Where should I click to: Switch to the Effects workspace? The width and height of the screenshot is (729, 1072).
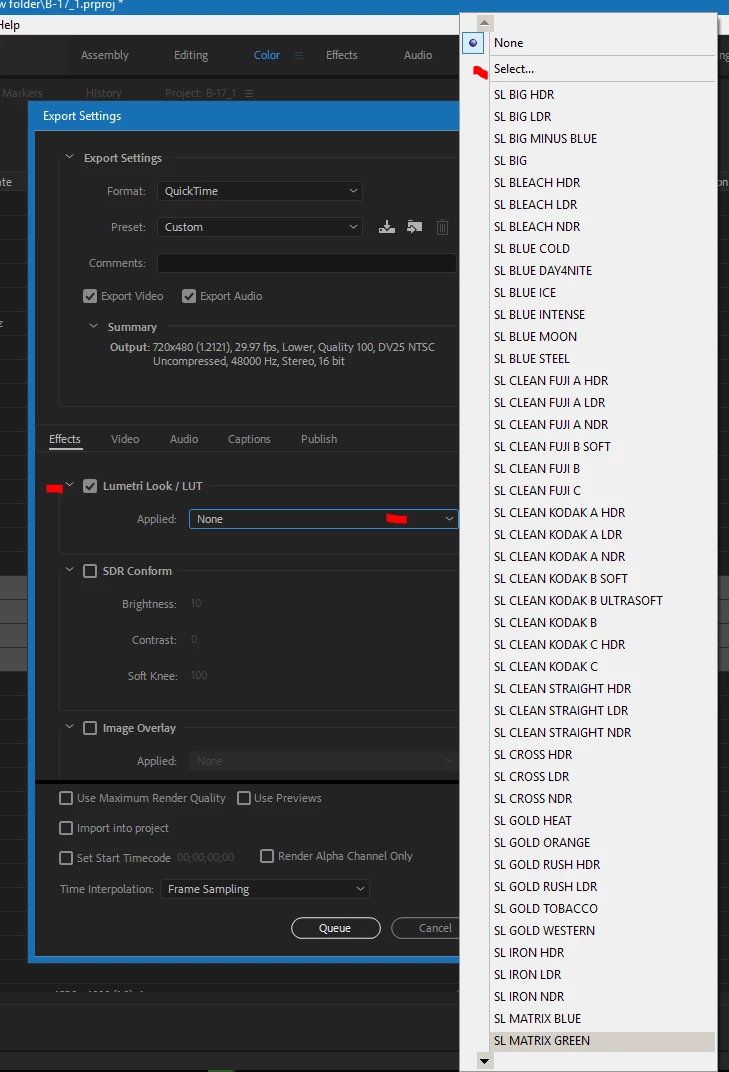coord(341,55)
